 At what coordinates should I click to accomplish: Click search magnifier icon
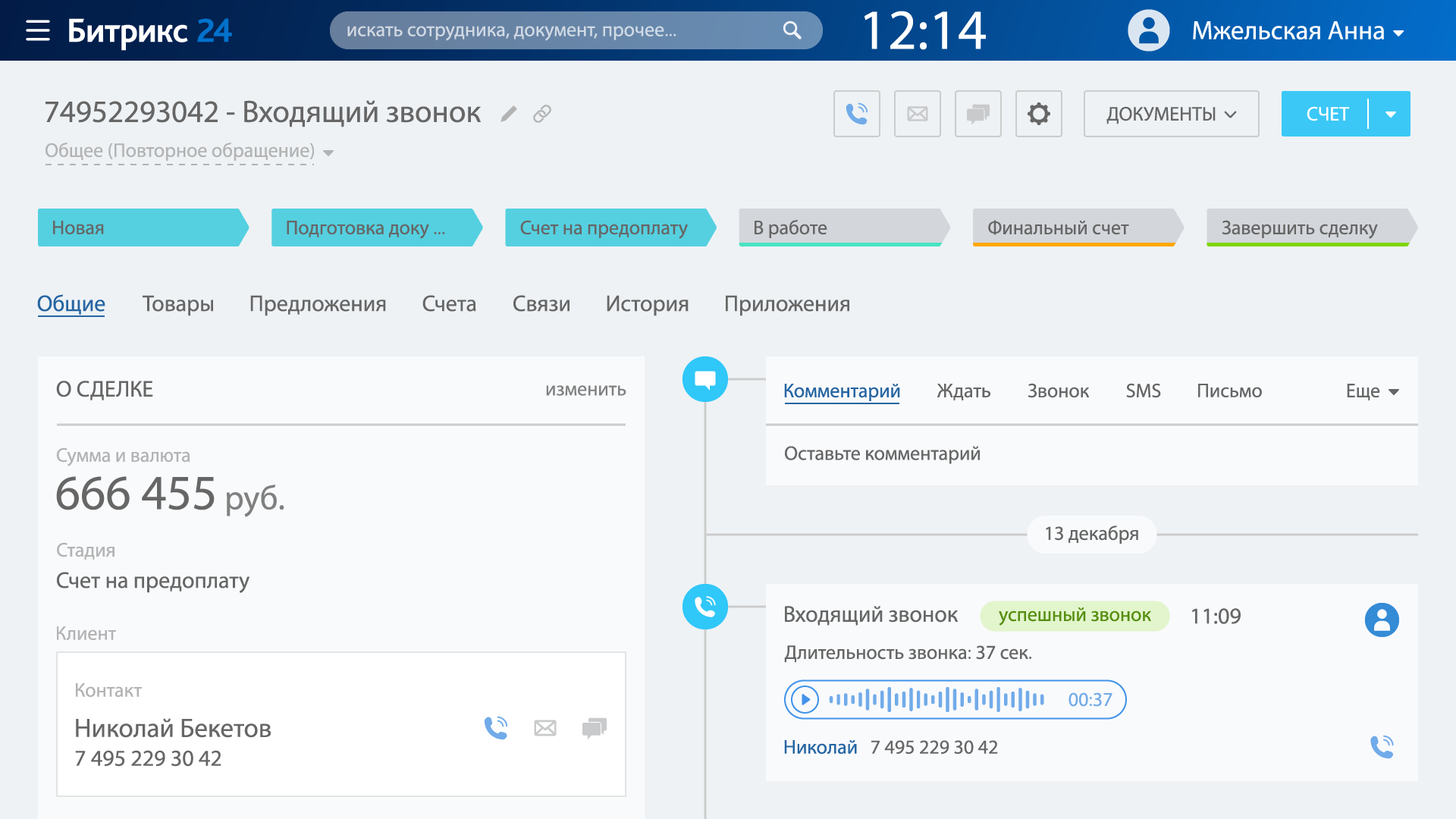[792, 30]
